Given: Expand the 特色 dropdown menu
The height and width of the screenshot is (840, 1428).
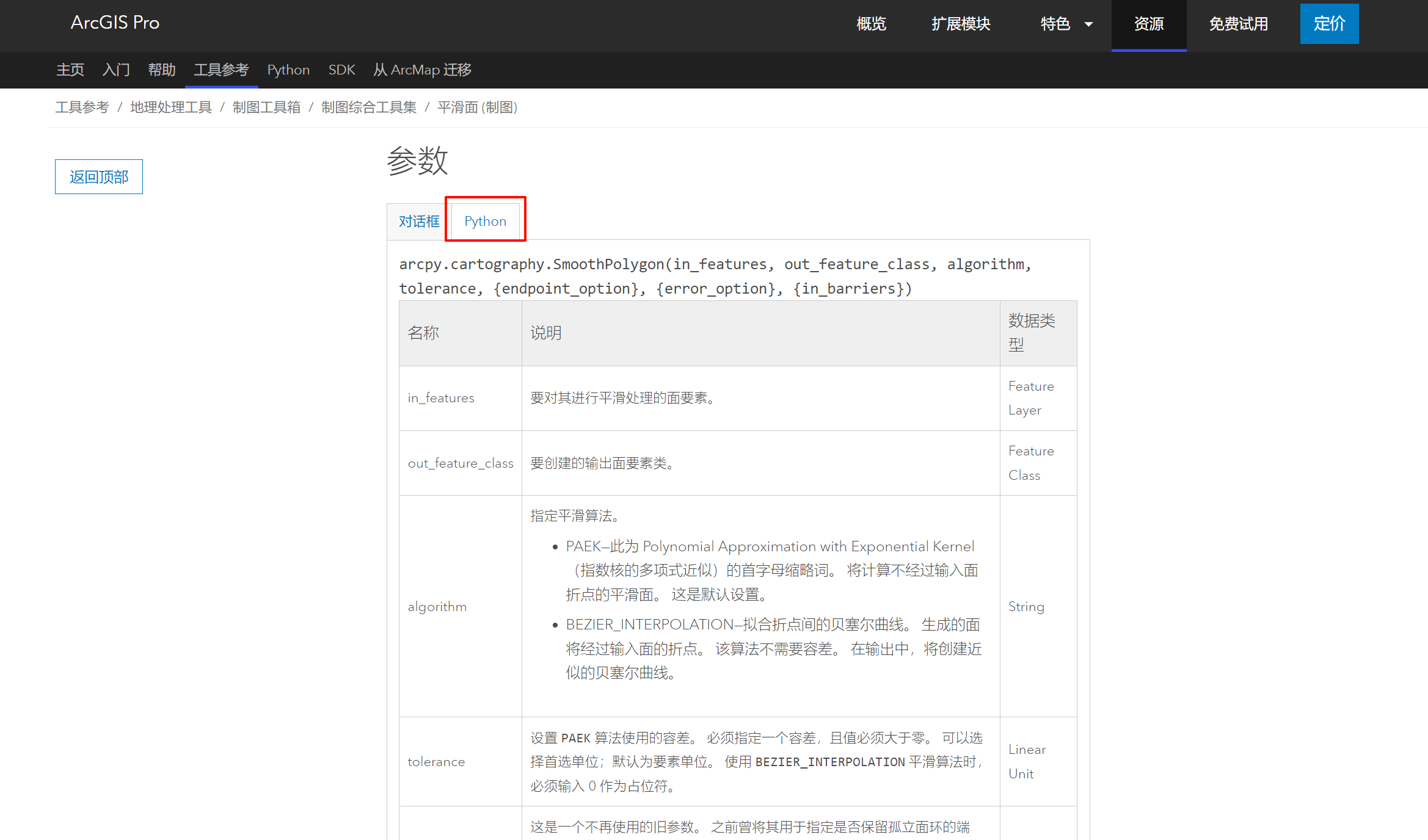Looking at the screenshot, I should pos(1066,24).
